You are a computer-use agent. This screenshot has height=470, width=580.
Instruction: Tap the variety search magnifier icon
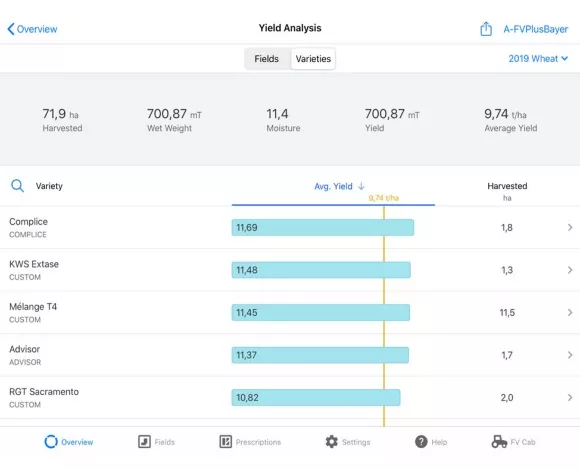(17, 186)
